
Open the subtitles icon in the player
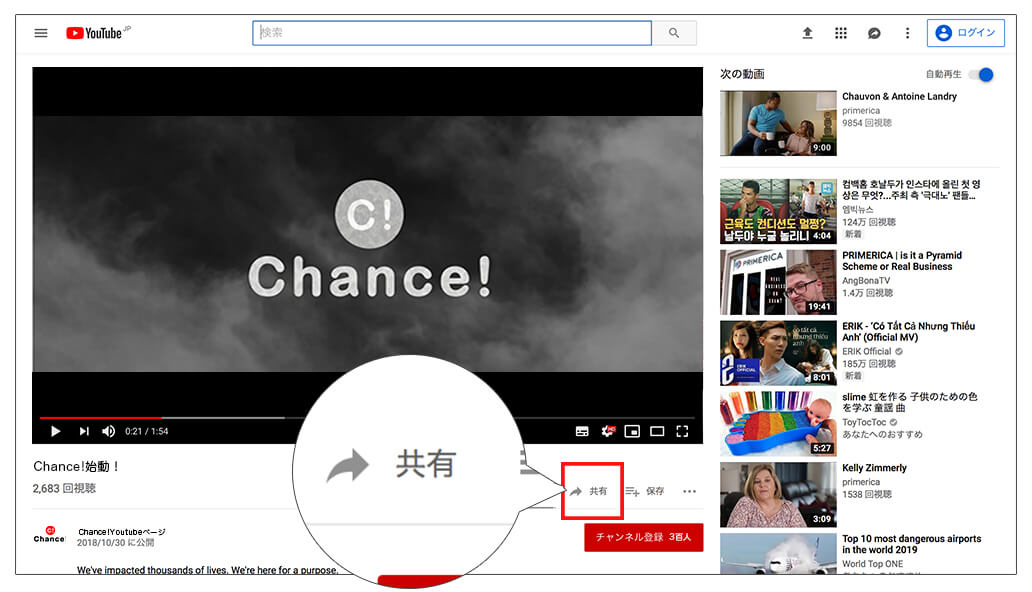pyautogui.click(x=580, y=431)
